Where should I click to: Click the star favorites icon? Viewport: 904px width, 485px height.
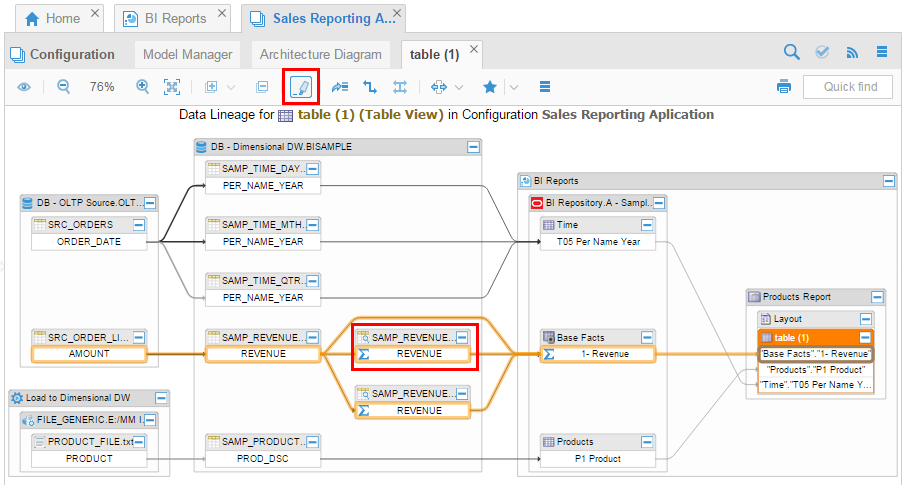click(x=489, y=87)
